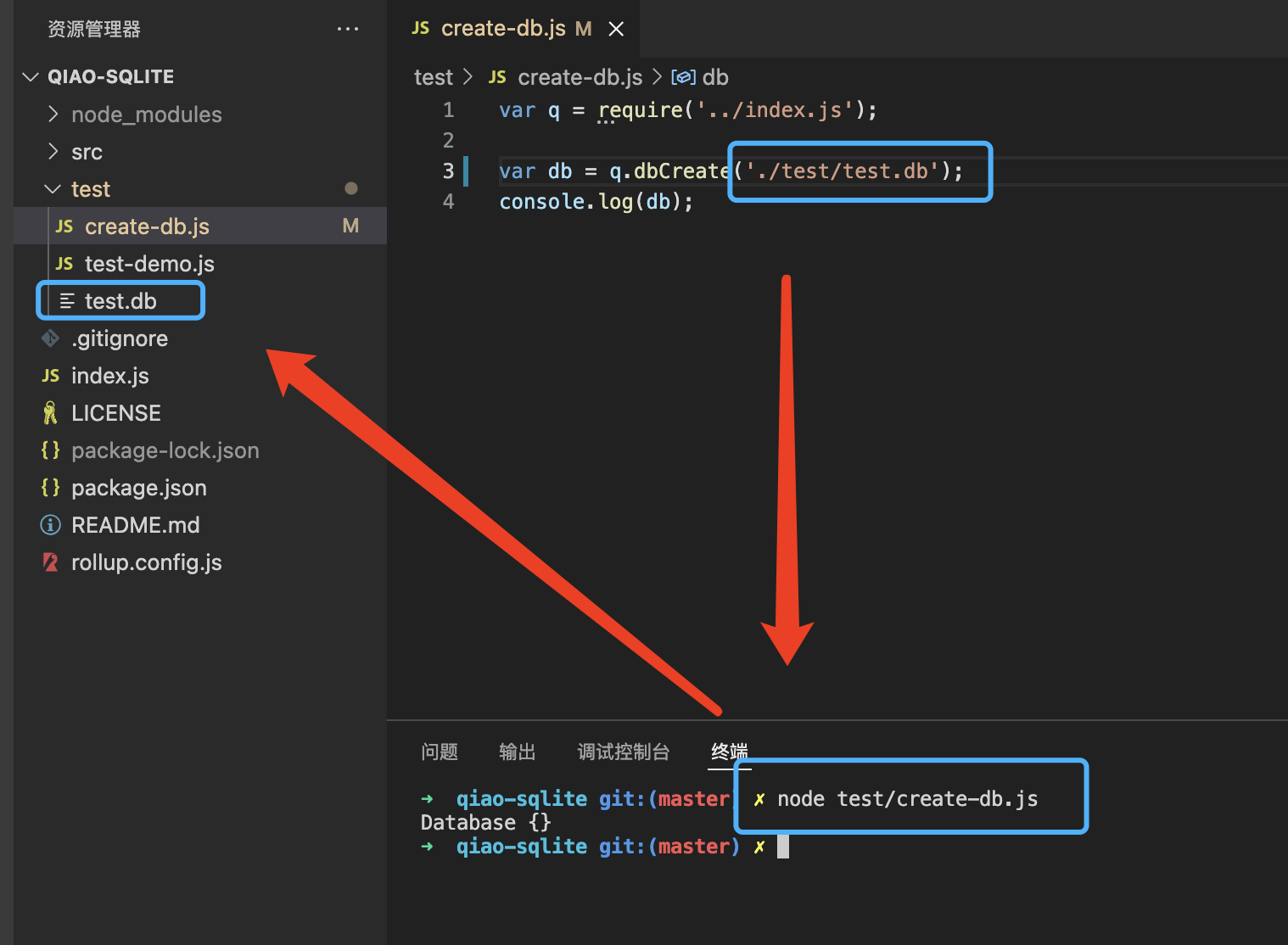Screen dimensions: 1288x945
Task: Open the LICENSE file
Action: coord(116,413)
